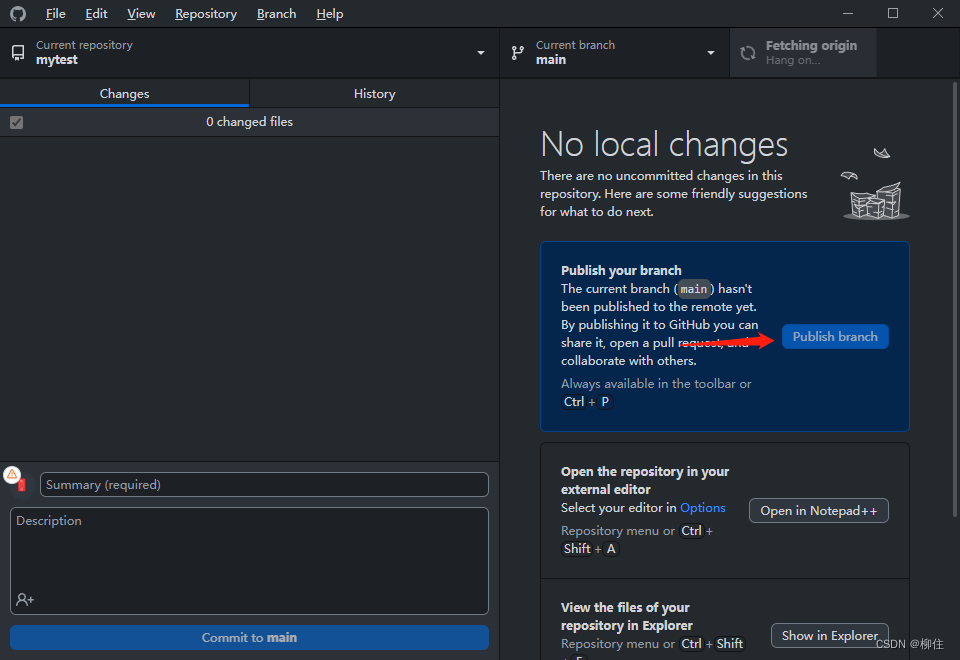
Task: Open the Edit menu
Action: coord(96,13)
